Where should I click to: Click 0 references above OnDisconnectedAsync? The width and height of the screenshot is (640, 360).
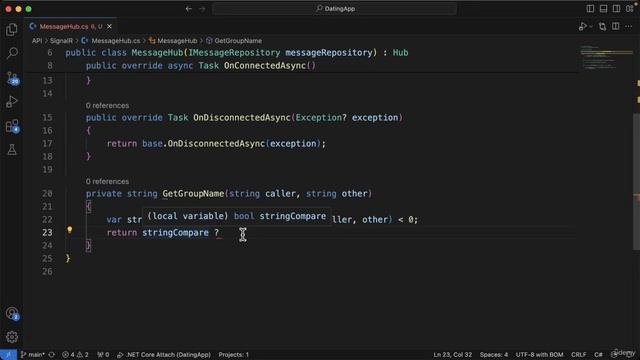[107, 106]
